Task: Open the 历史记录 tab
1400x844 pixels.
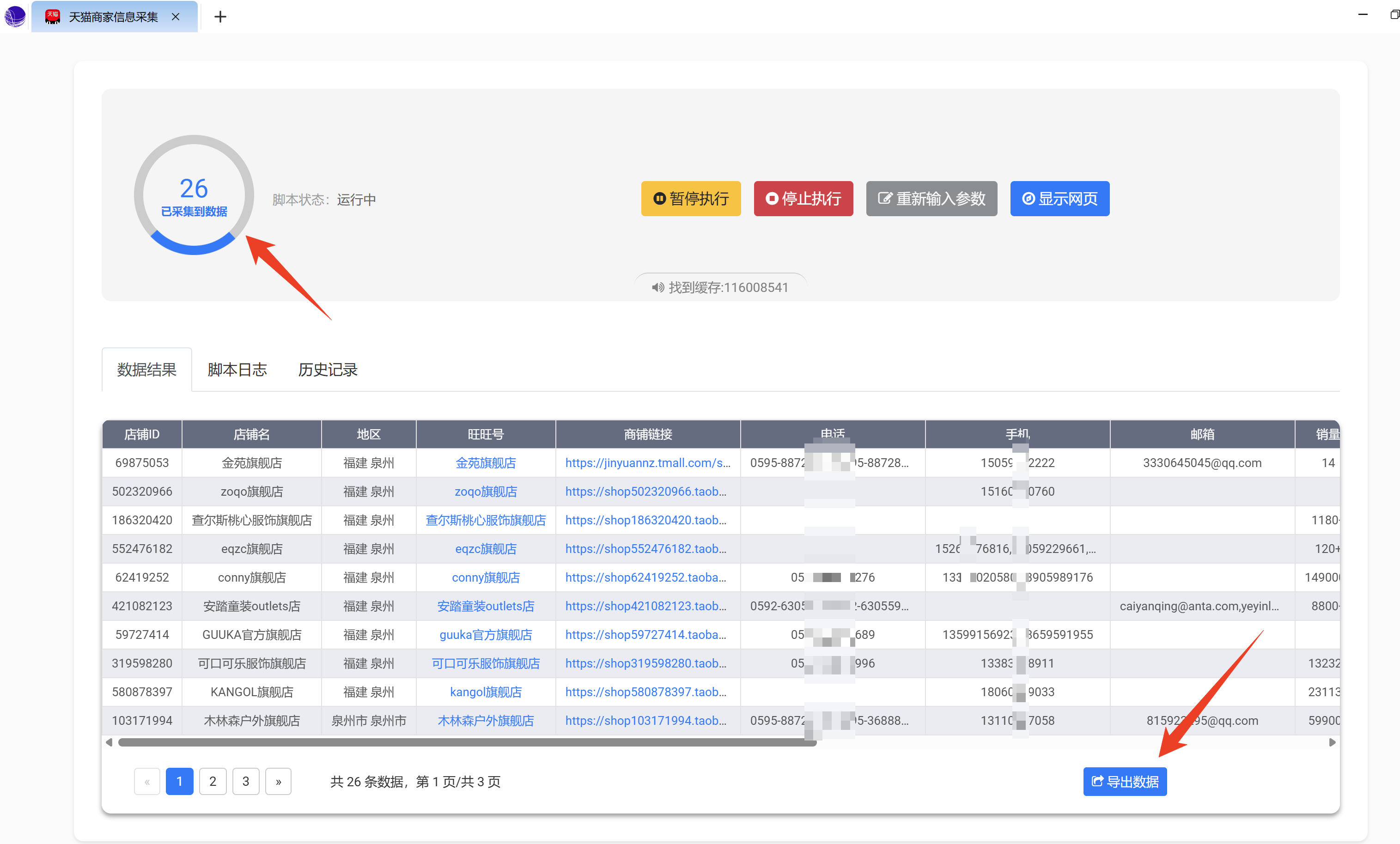Action: coord(328,370)
